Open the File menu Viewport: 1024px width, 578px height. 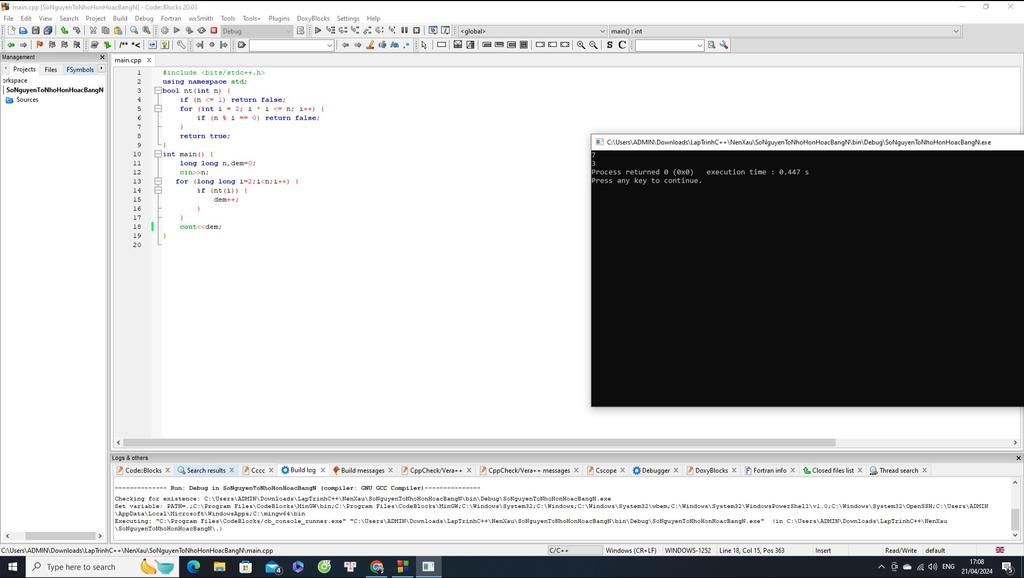(x=8, y=18)
